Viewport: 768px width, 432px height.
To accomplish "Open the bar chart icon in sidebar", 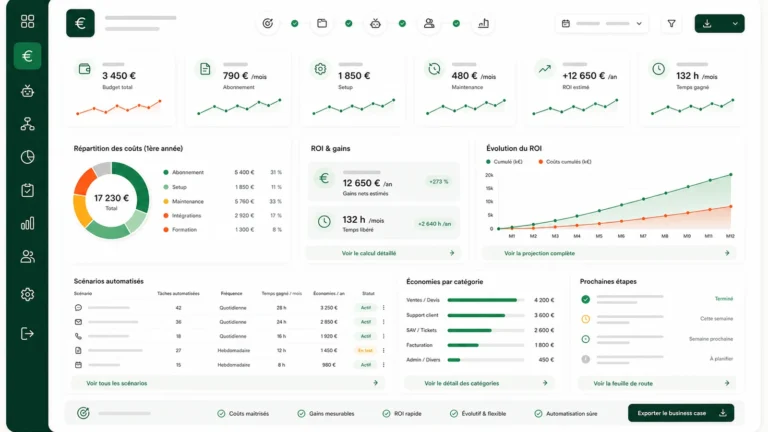I will [x=27, y=223].
